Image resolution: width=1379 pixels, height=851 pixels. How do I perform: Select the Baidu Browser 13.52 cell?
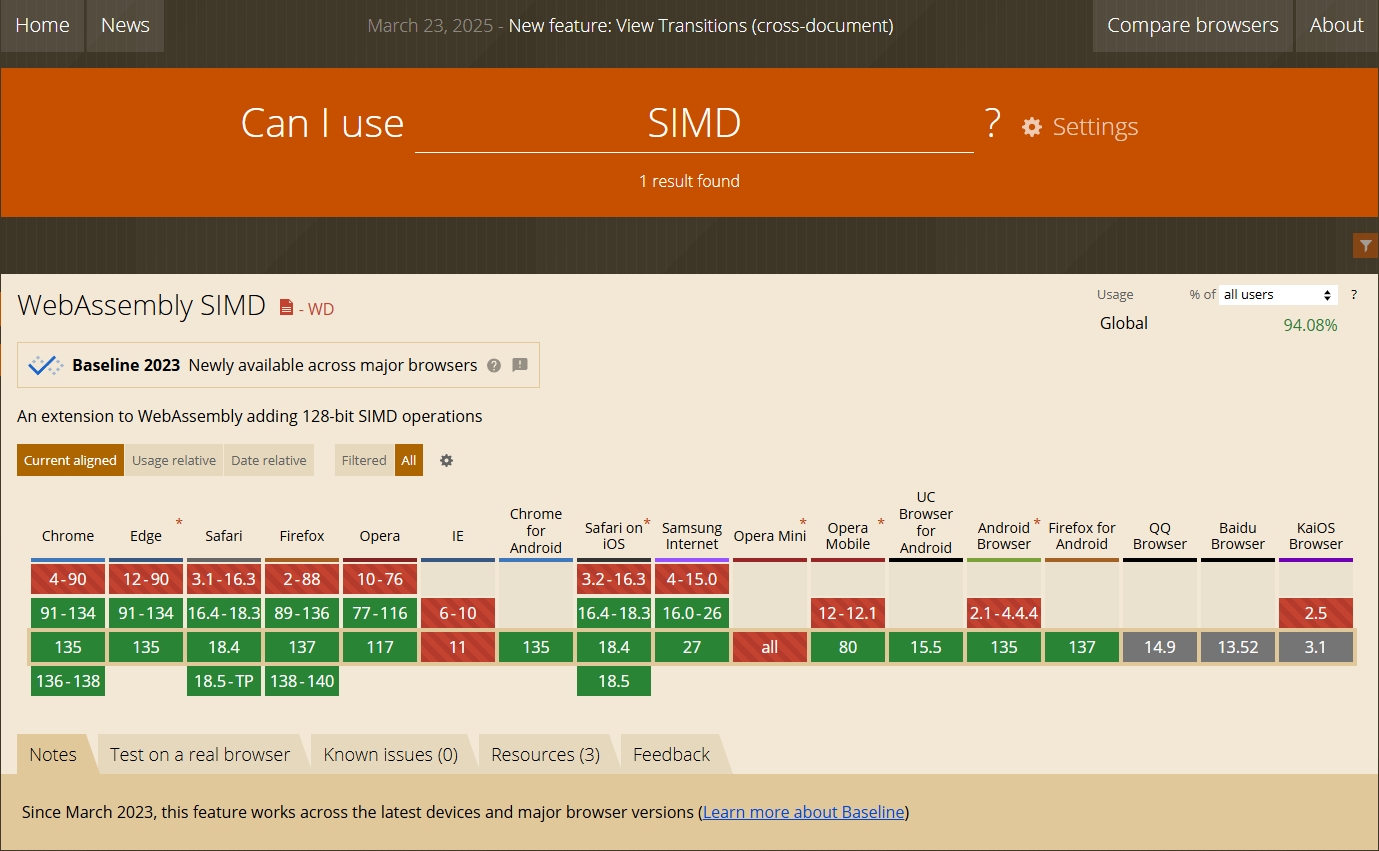(1238, 647)
